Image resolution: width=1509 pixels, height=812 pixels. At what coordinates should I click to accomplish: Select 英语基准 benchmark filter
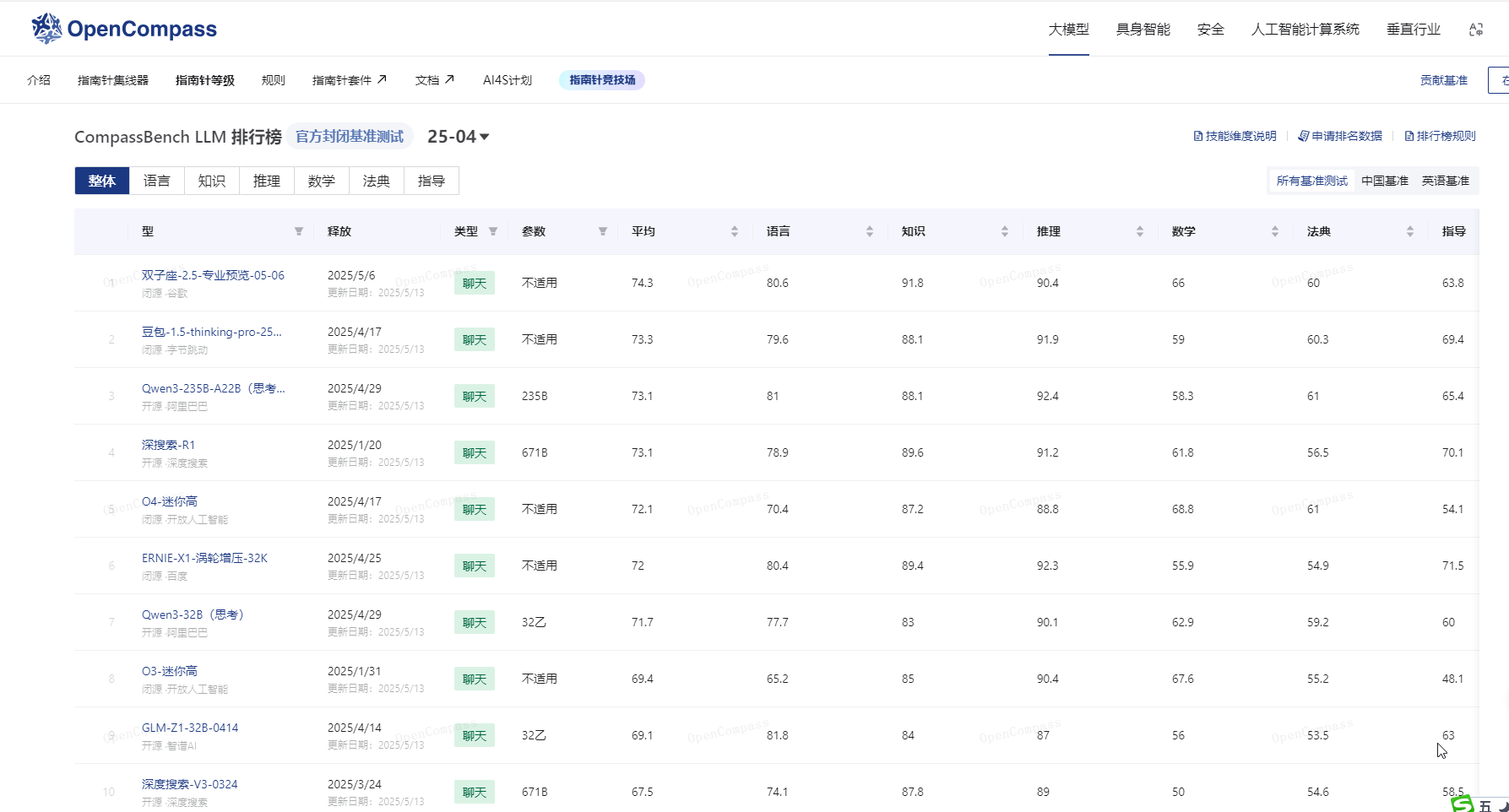(x=1446, y=181)
